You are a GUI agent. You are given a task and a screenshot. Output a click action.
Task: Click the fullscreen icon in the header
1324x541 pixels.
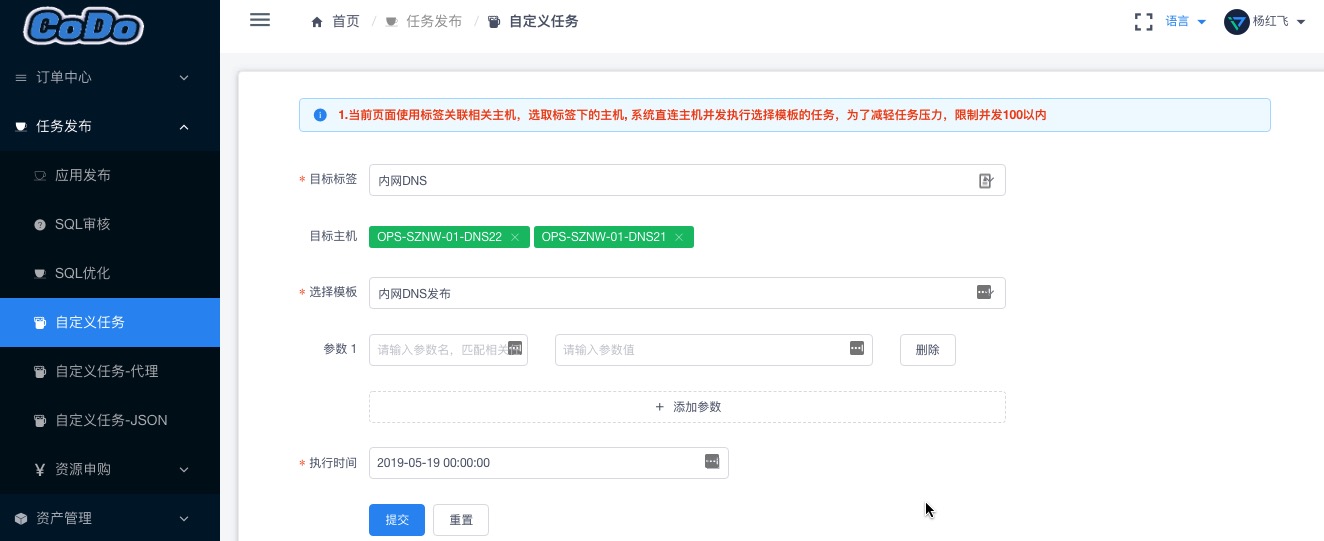click(x=1144, y=22)
